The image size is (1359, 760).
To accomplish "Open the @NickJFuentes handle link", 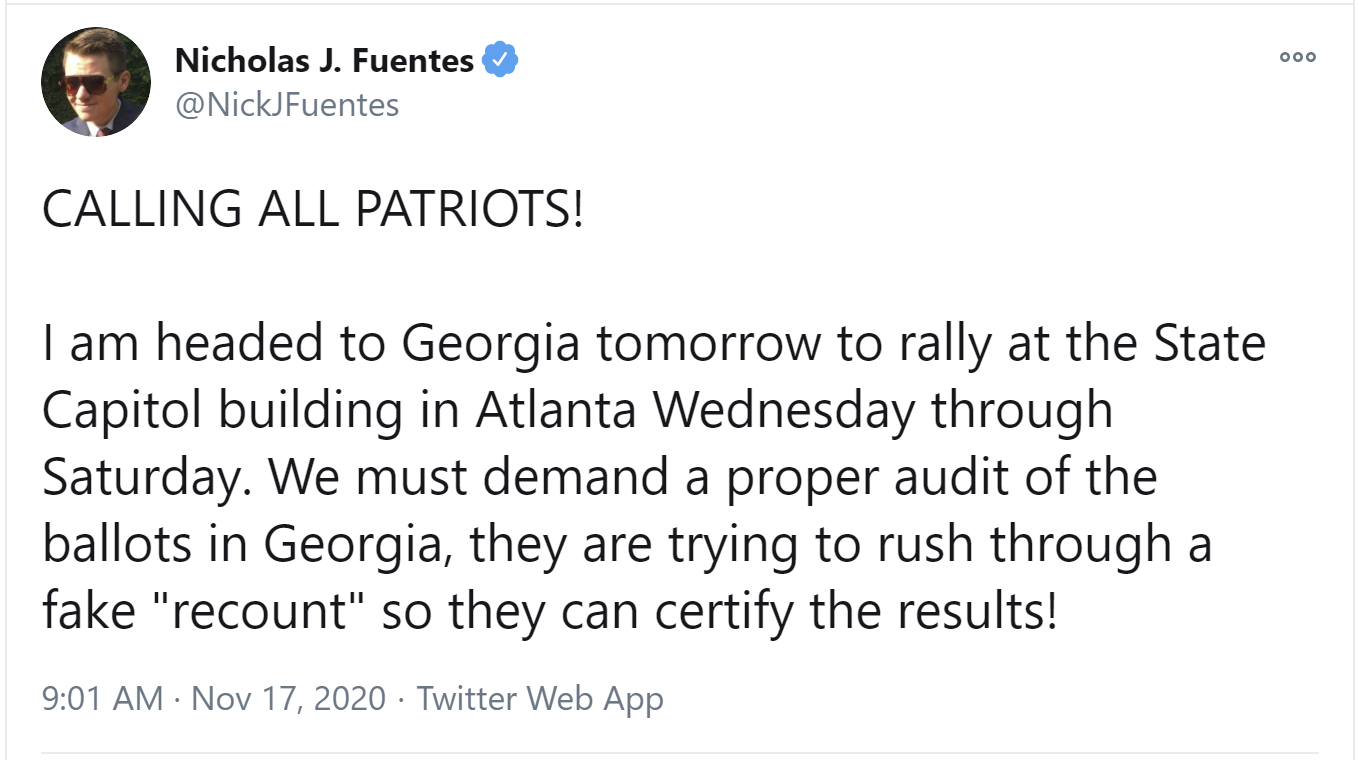I will click(287, 104).
